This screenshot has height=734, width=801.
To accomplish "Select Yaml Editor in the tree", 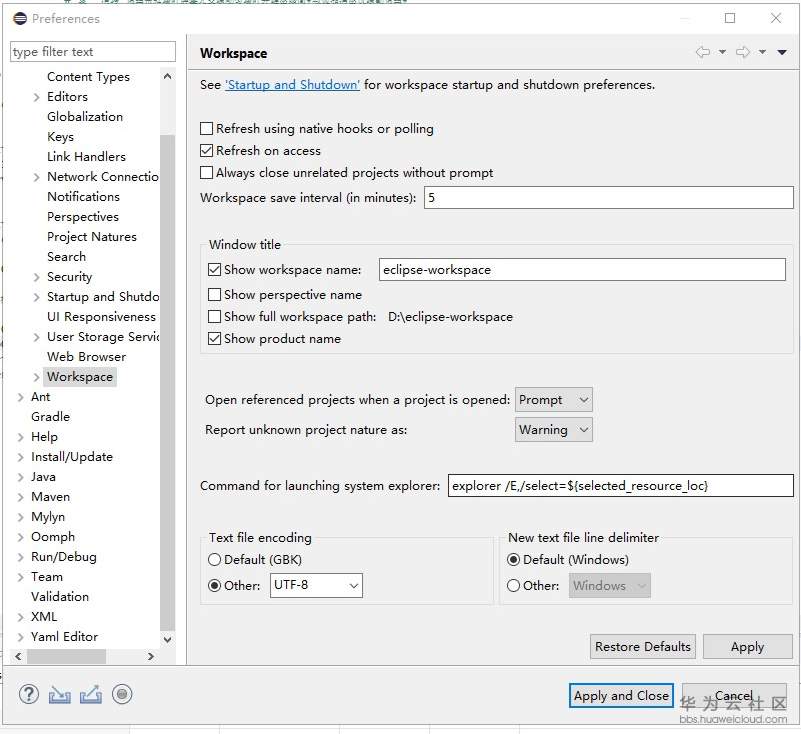I will click(64, 636).
